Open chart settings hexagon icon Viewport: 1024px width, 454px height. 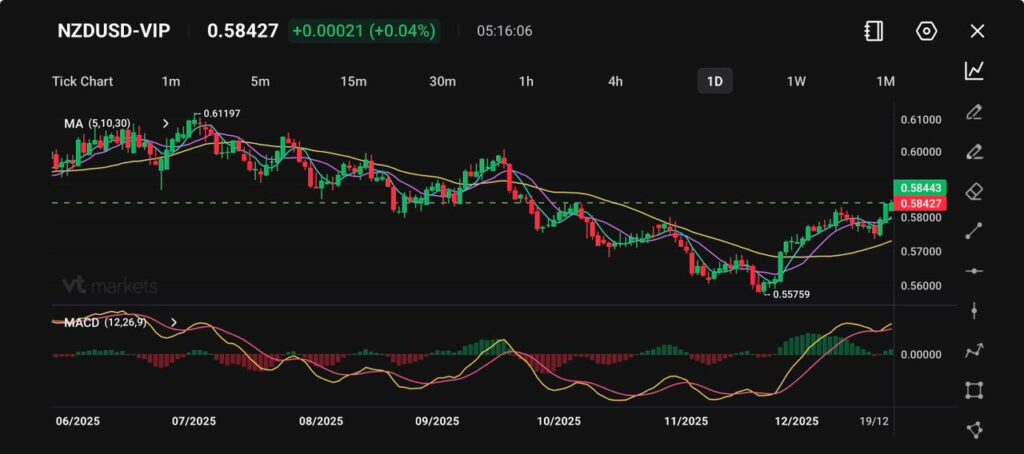point(926,31)
